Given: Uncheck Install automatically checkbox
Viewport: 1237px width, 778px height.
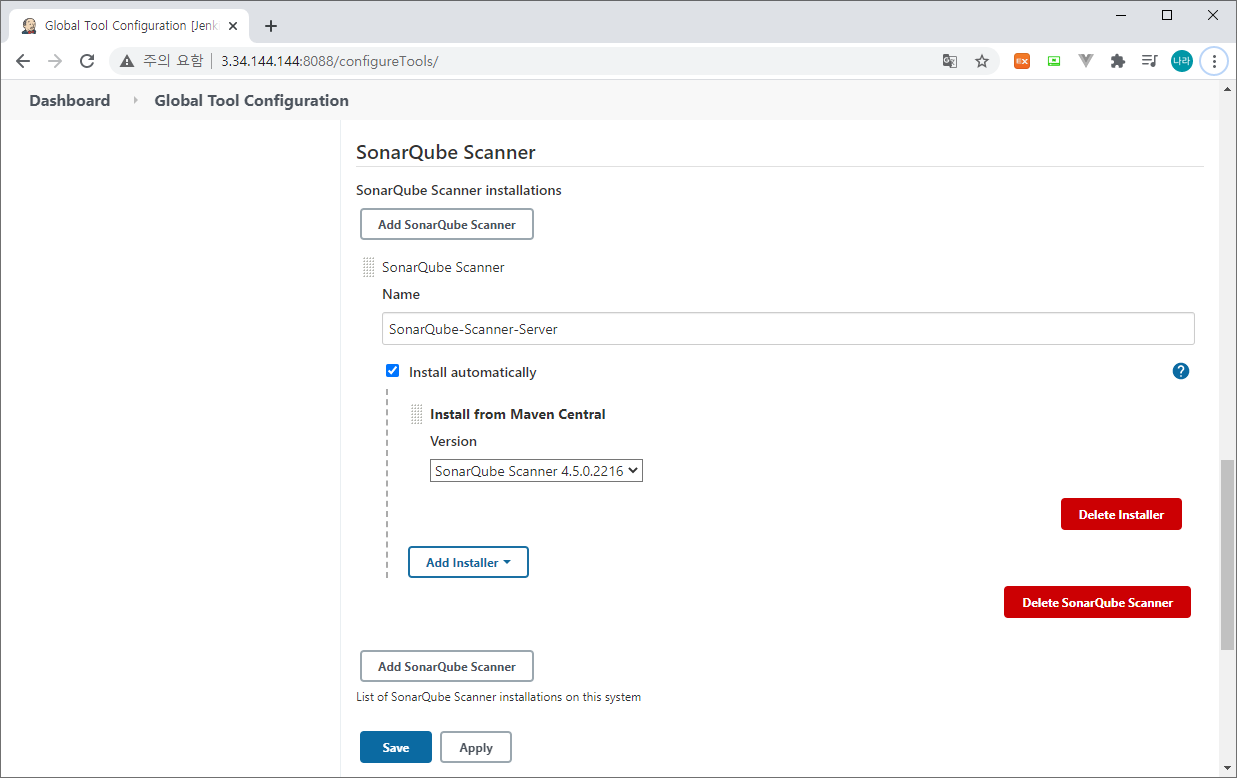Looking at the screenshot, I should 393,371.
